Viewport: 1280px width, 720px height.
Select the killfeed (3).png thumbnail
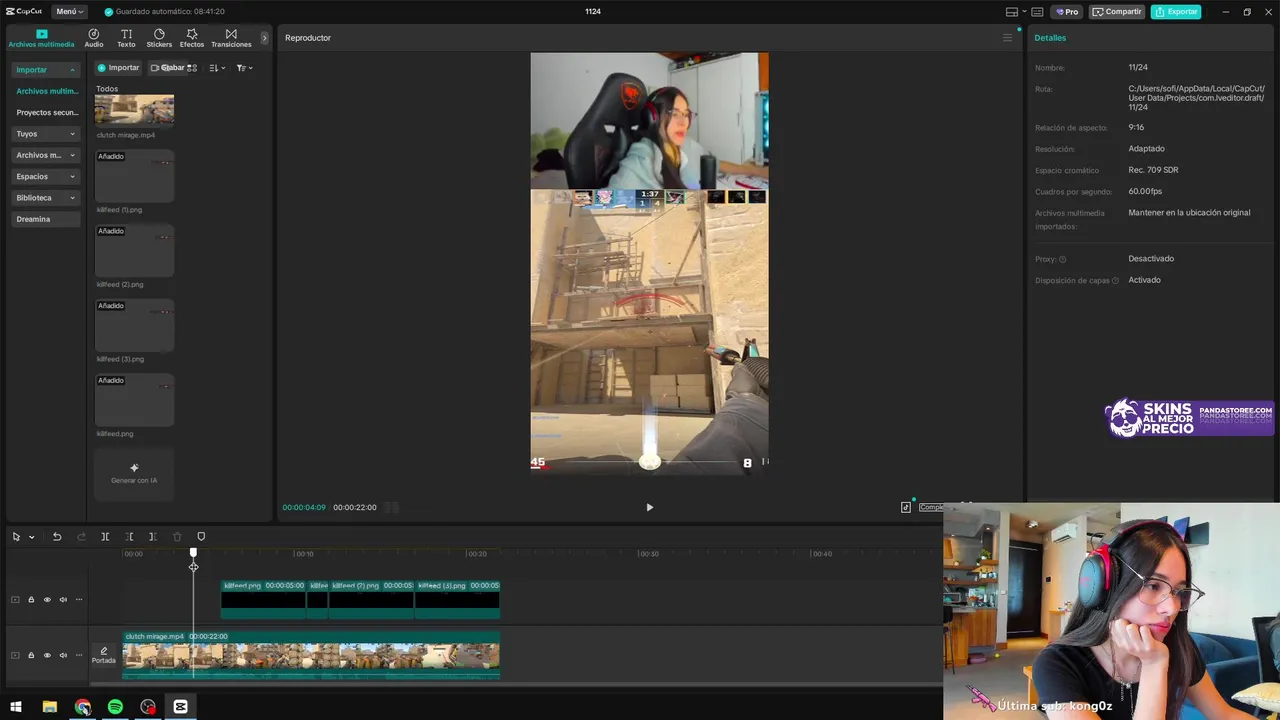coord(134,325)
